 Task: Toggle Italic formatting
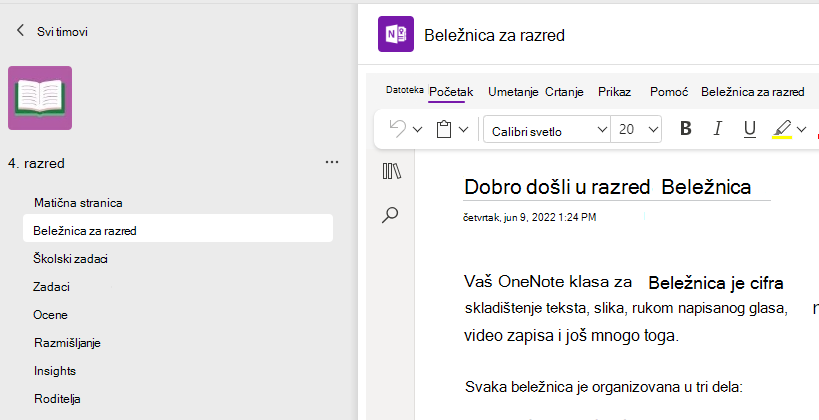718,129
